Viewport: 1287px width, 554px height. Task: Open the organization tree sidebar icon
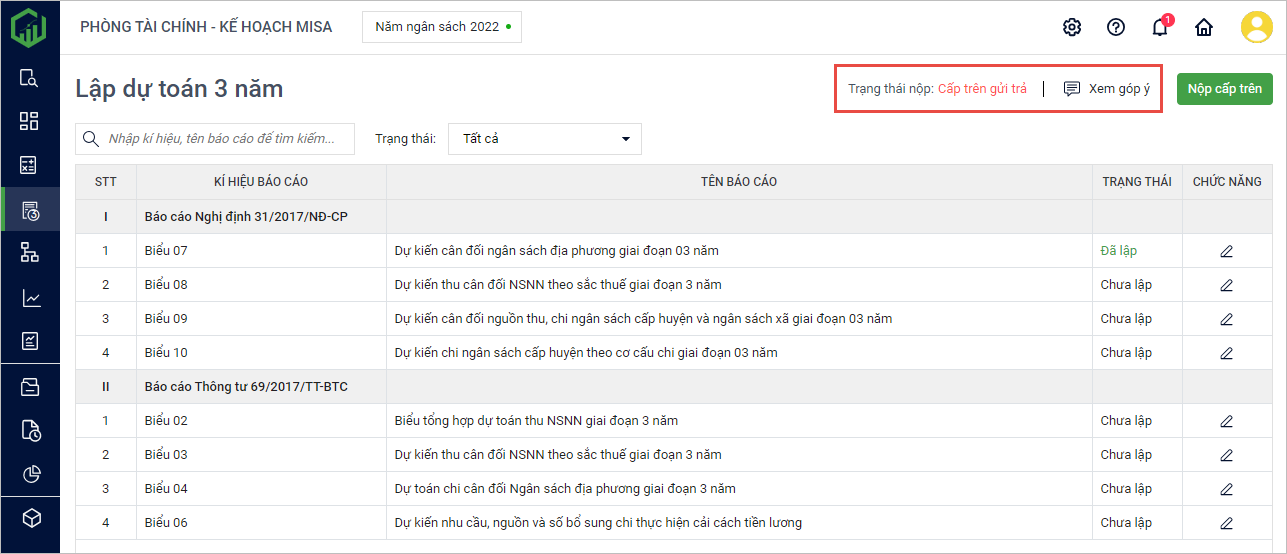(x=29, y=253)
